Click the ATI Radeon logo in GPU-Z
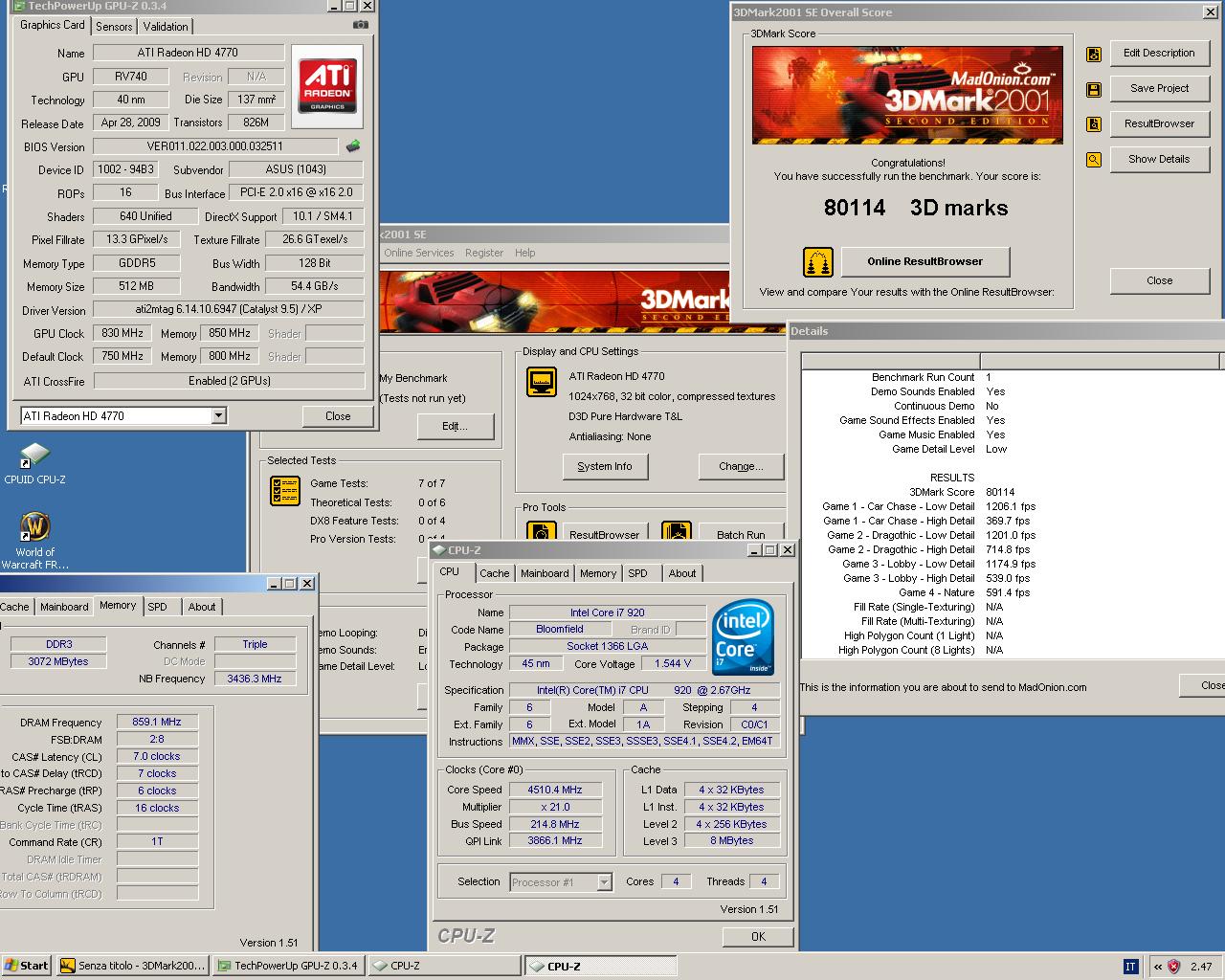 tap(327, 86)
